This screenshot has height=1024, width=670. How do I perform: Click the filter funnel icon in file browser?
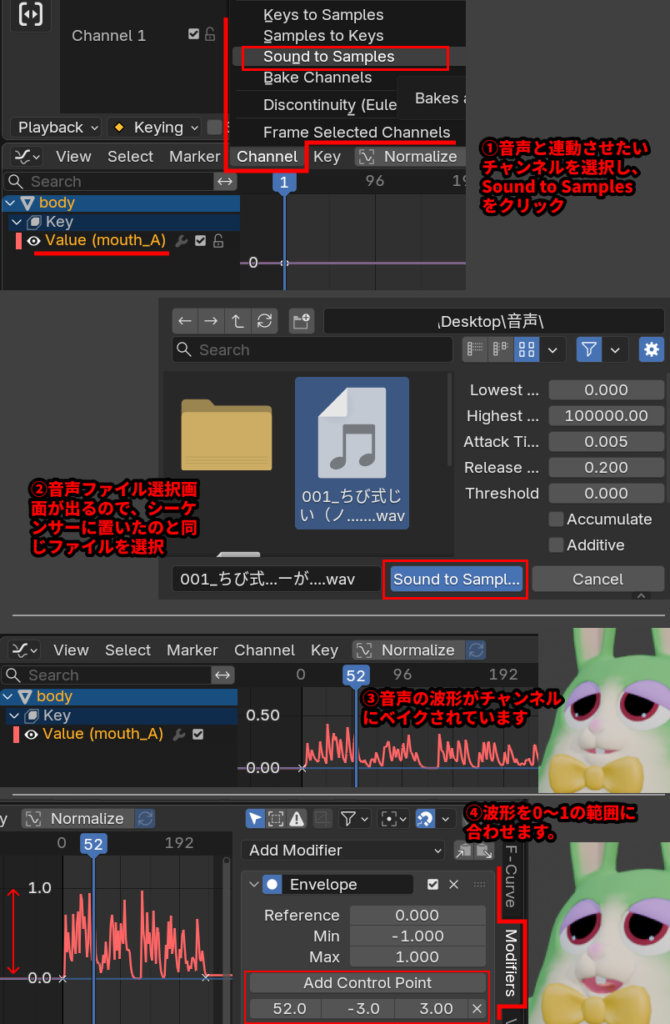(589, 349)
